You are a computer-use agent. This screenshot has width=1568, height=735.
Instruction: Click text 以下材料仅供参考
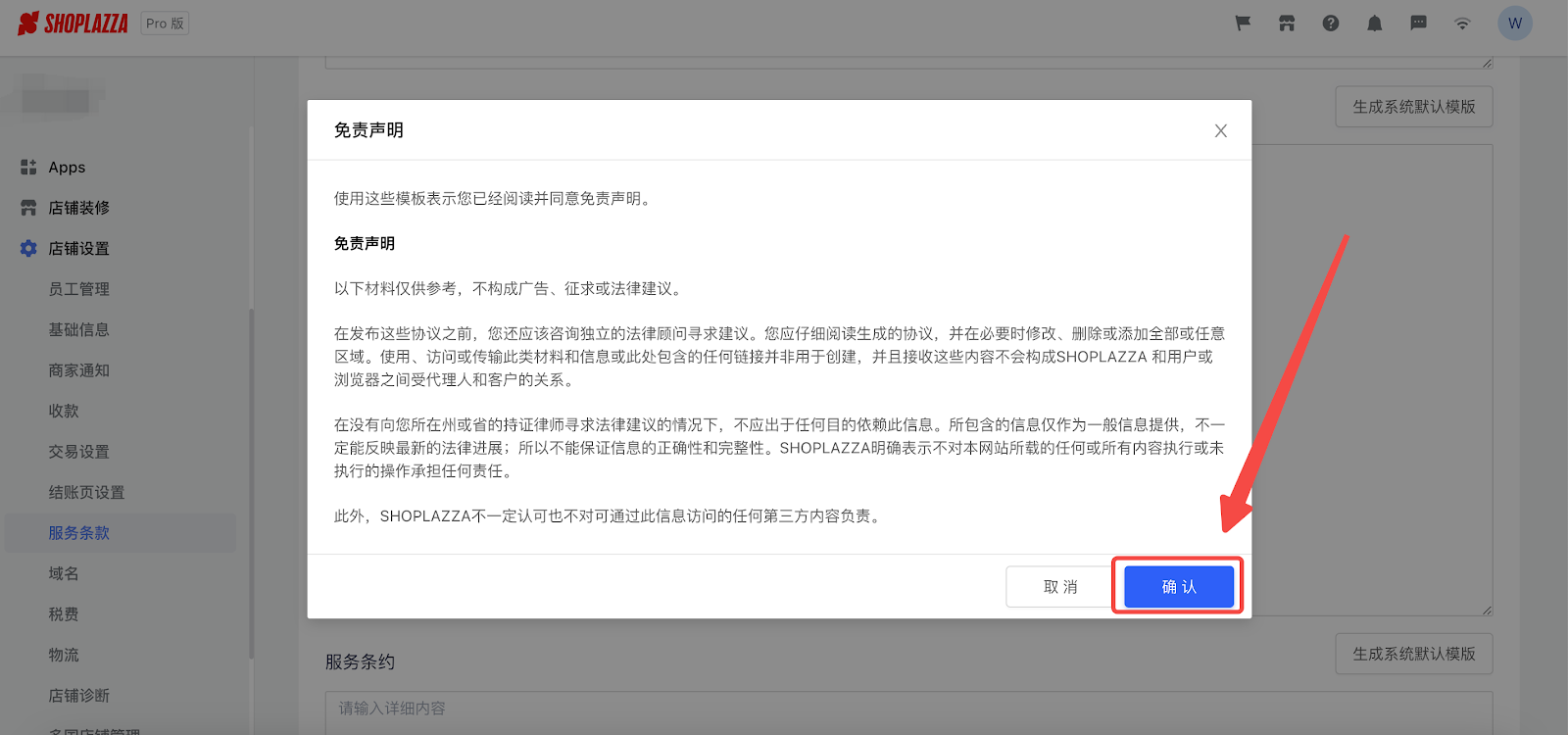coord(395,289)
